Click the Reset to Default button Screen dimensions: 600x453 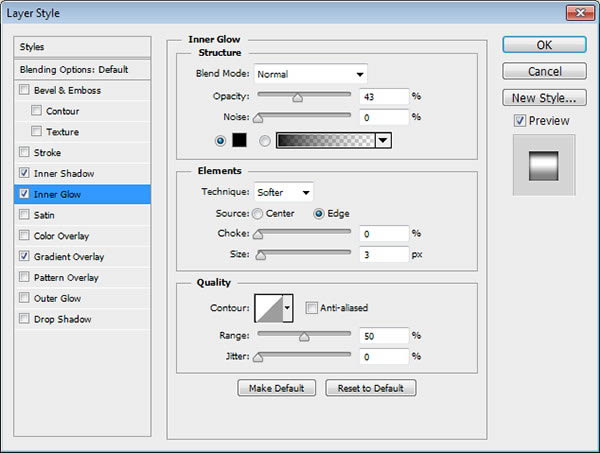(370, 388)
